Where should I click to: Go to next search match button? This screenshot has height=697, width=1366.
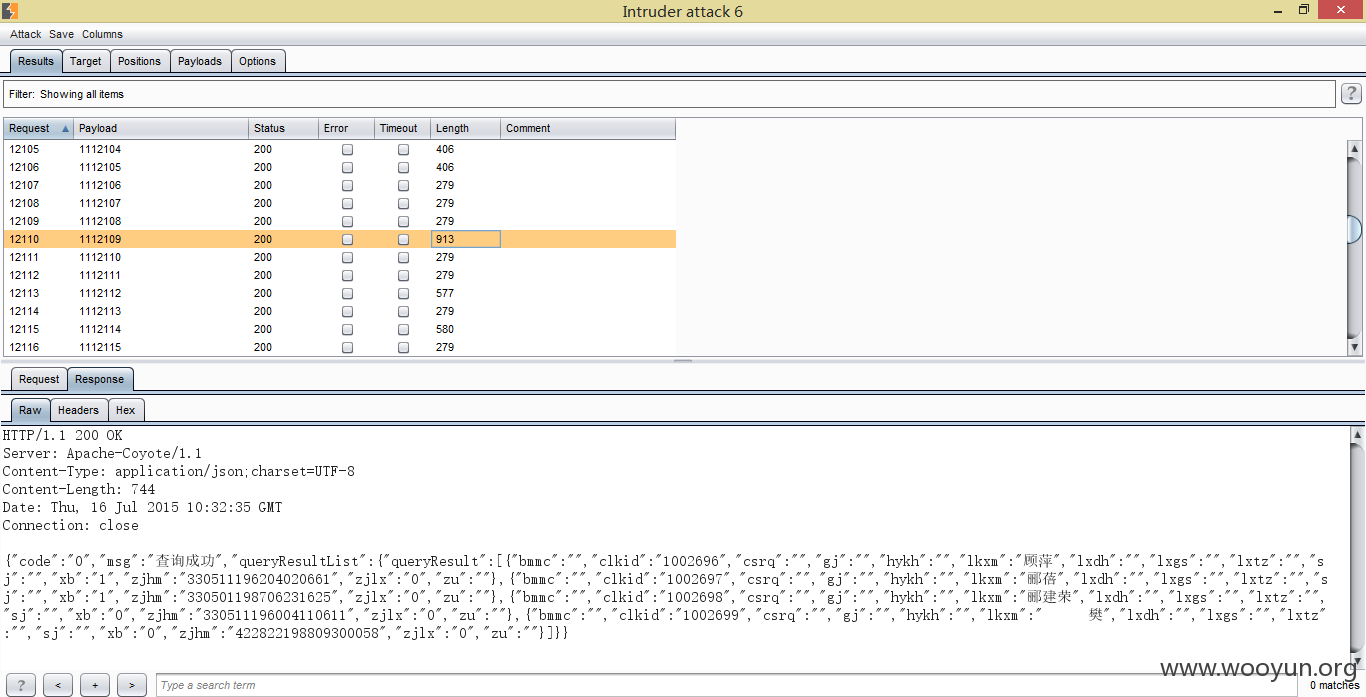click(132, 685)
